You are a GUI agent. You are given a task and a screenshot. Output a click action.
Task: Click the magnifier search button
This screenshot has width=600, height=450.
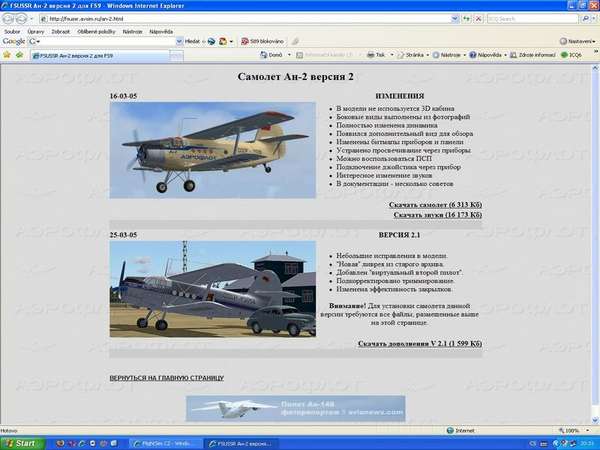[x=585, y=18]
